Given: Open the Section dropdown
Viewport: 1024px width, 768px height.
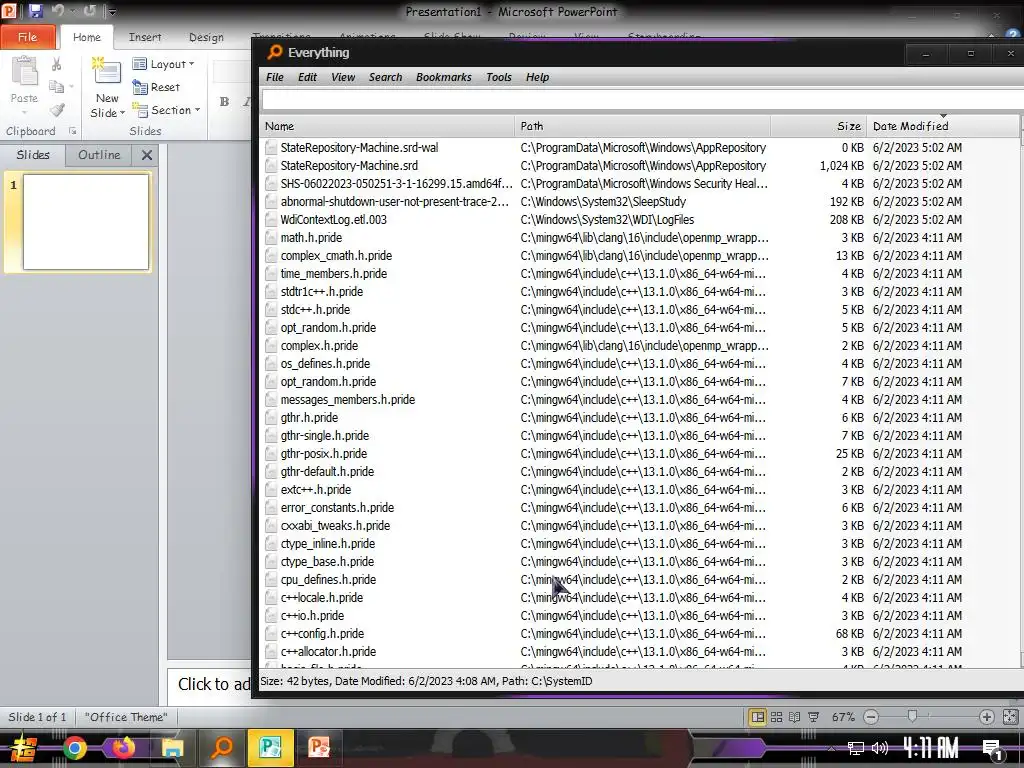Looking at the screenshot, I should tap(166, 110).
